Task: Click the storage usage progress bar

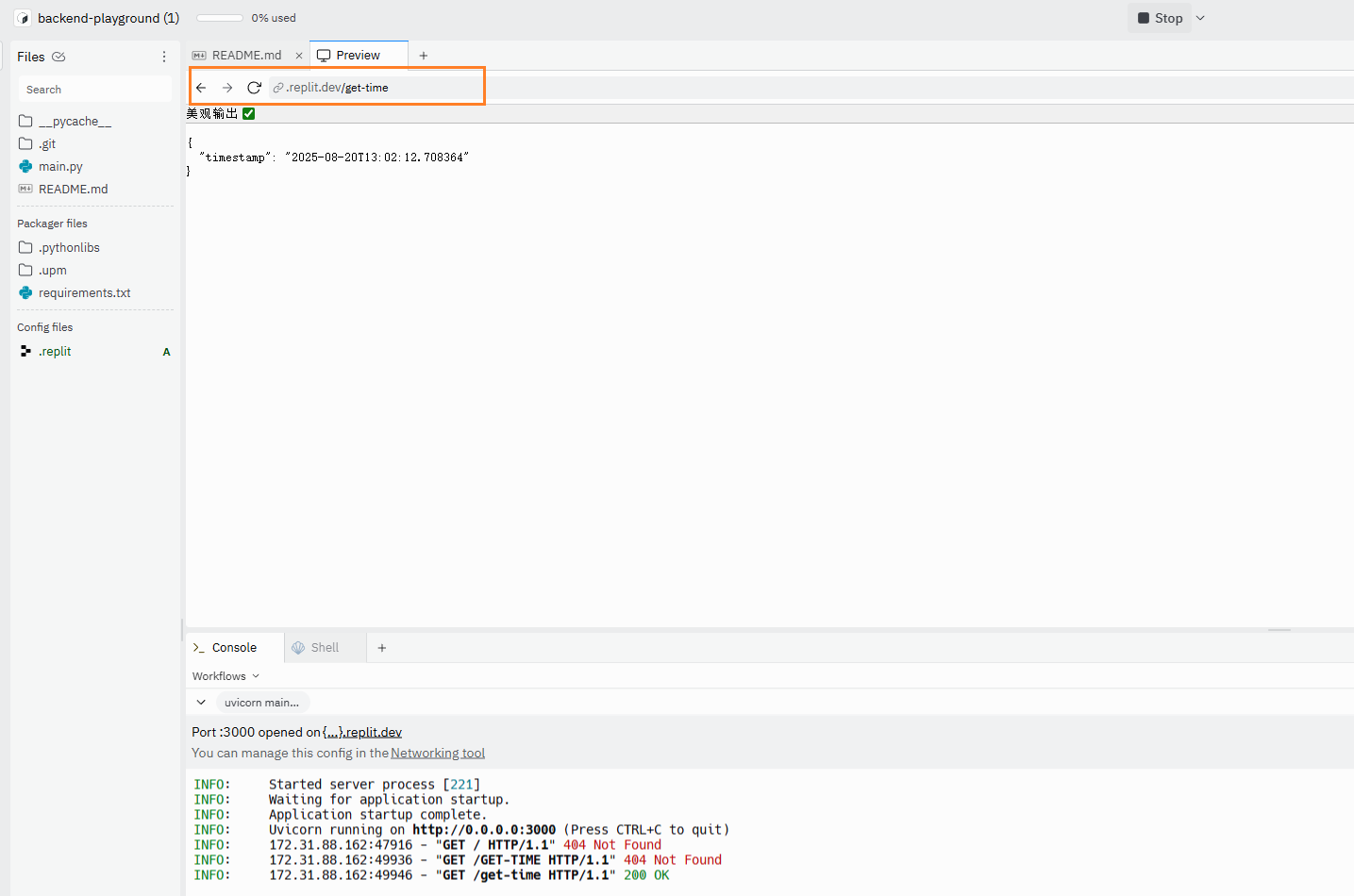Action: [220, 18]
